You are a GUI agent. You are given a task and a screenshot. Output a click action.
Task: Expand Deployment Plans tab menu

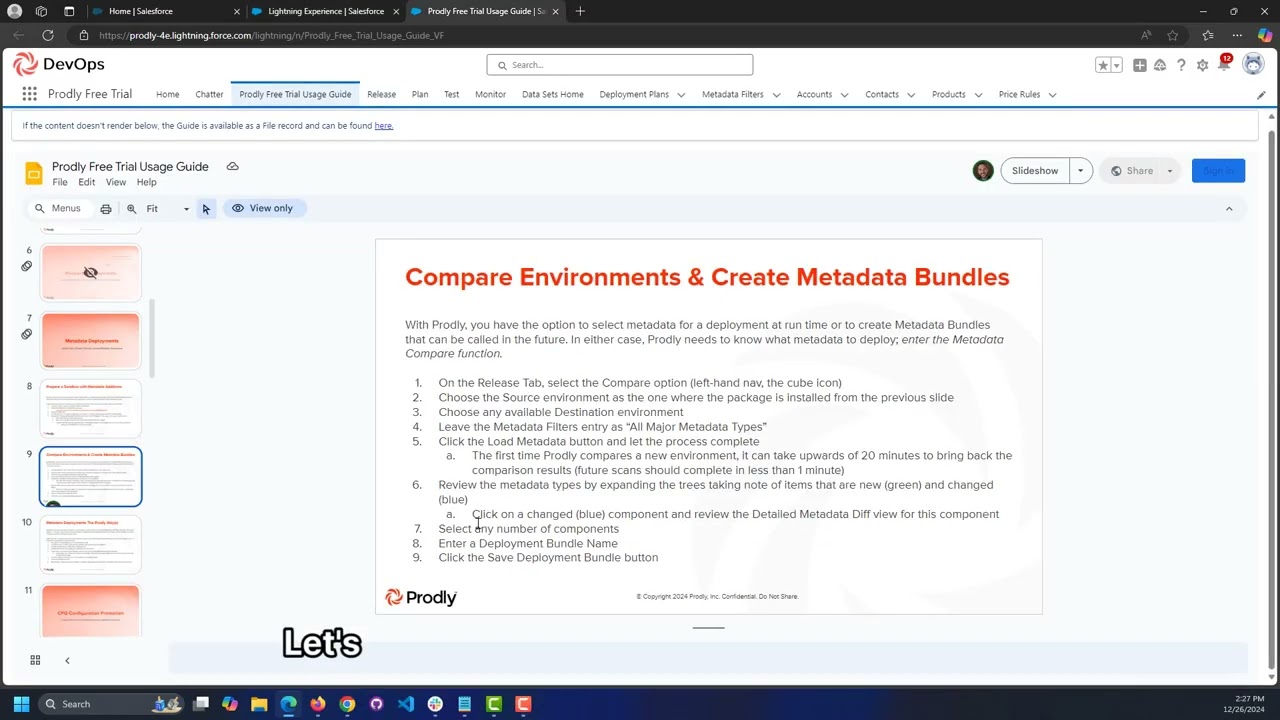coord(681,95)
